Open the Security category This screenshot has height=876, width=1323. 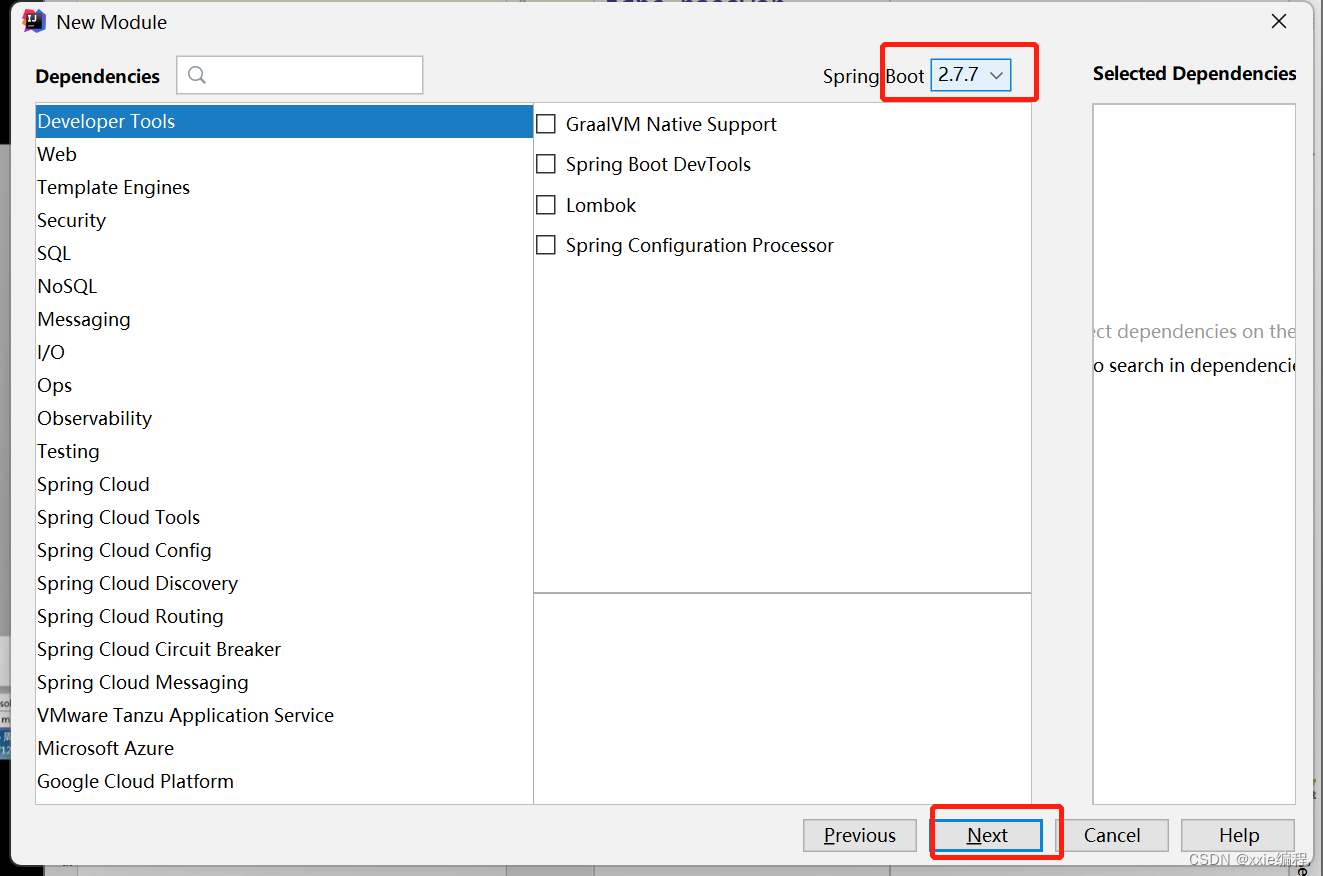[284, 220]
